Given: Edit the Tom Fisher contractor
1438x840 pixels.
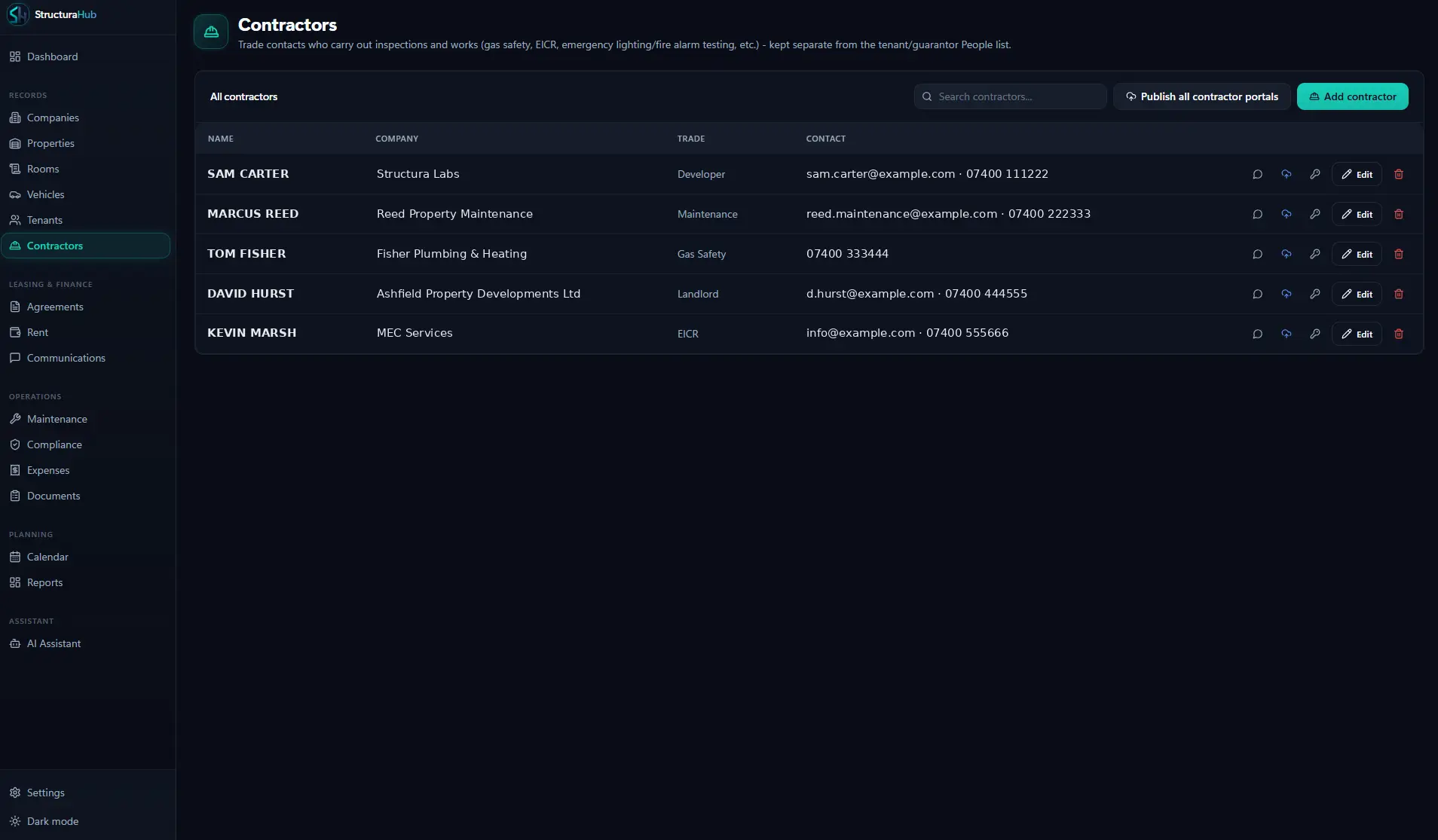Looking at the screenshot, I should (x=1357, y=254).
